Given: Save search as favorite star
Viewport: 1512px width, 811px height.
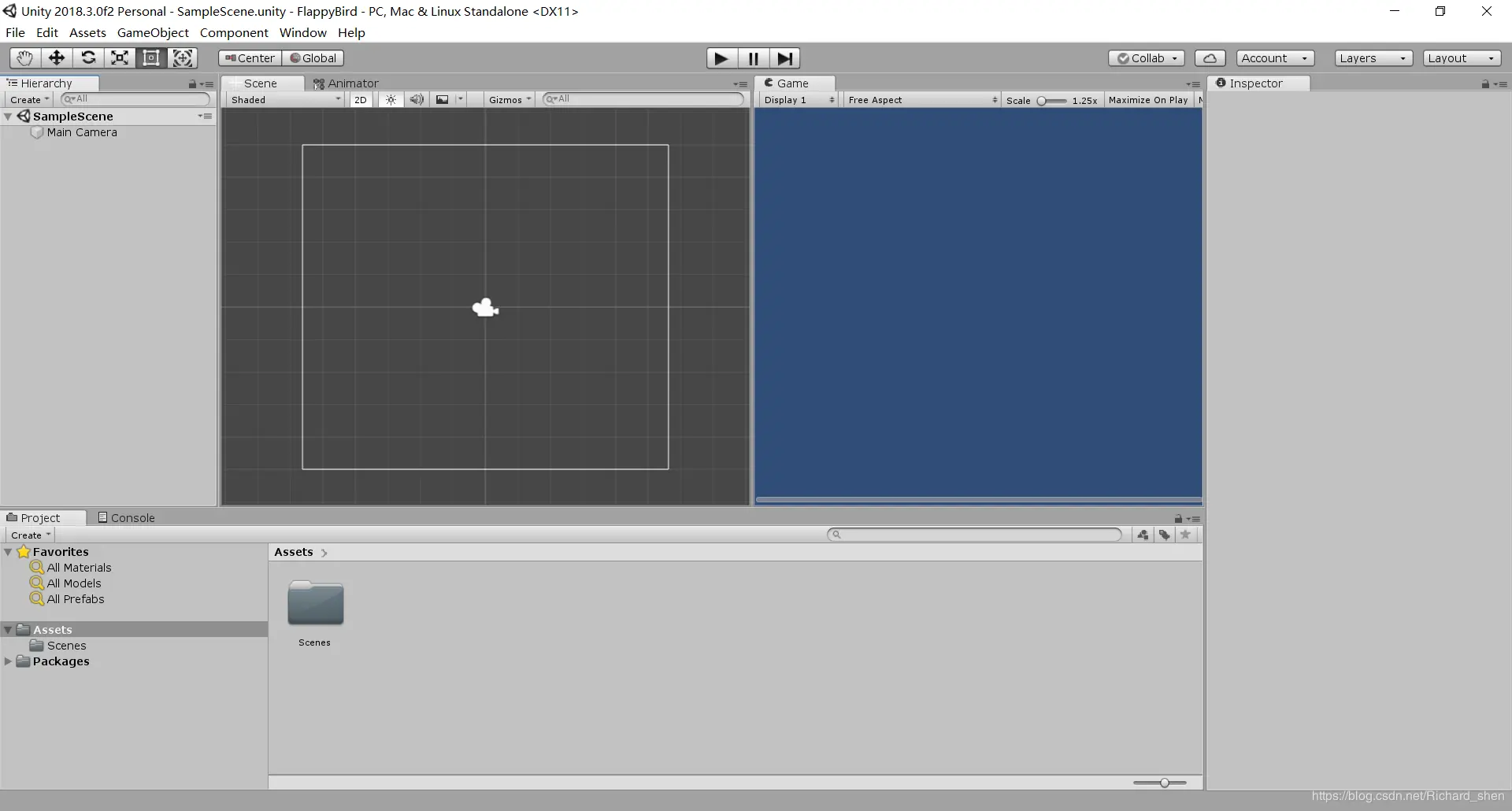Looking at the screenshot, I should (1185, 535).
